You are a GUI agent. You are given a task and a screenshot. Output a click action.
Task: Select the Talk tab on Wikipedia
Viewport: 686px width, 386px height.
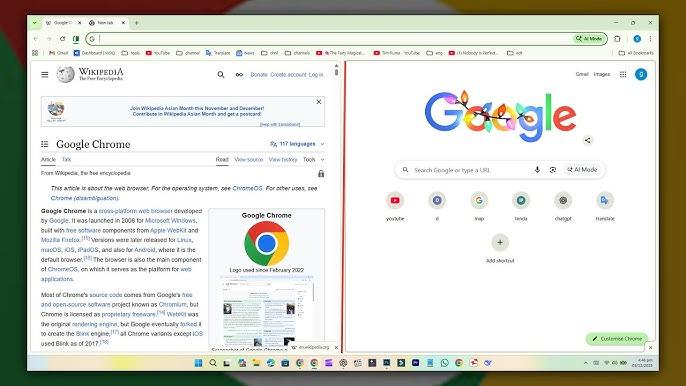click(x=66, y=160)
